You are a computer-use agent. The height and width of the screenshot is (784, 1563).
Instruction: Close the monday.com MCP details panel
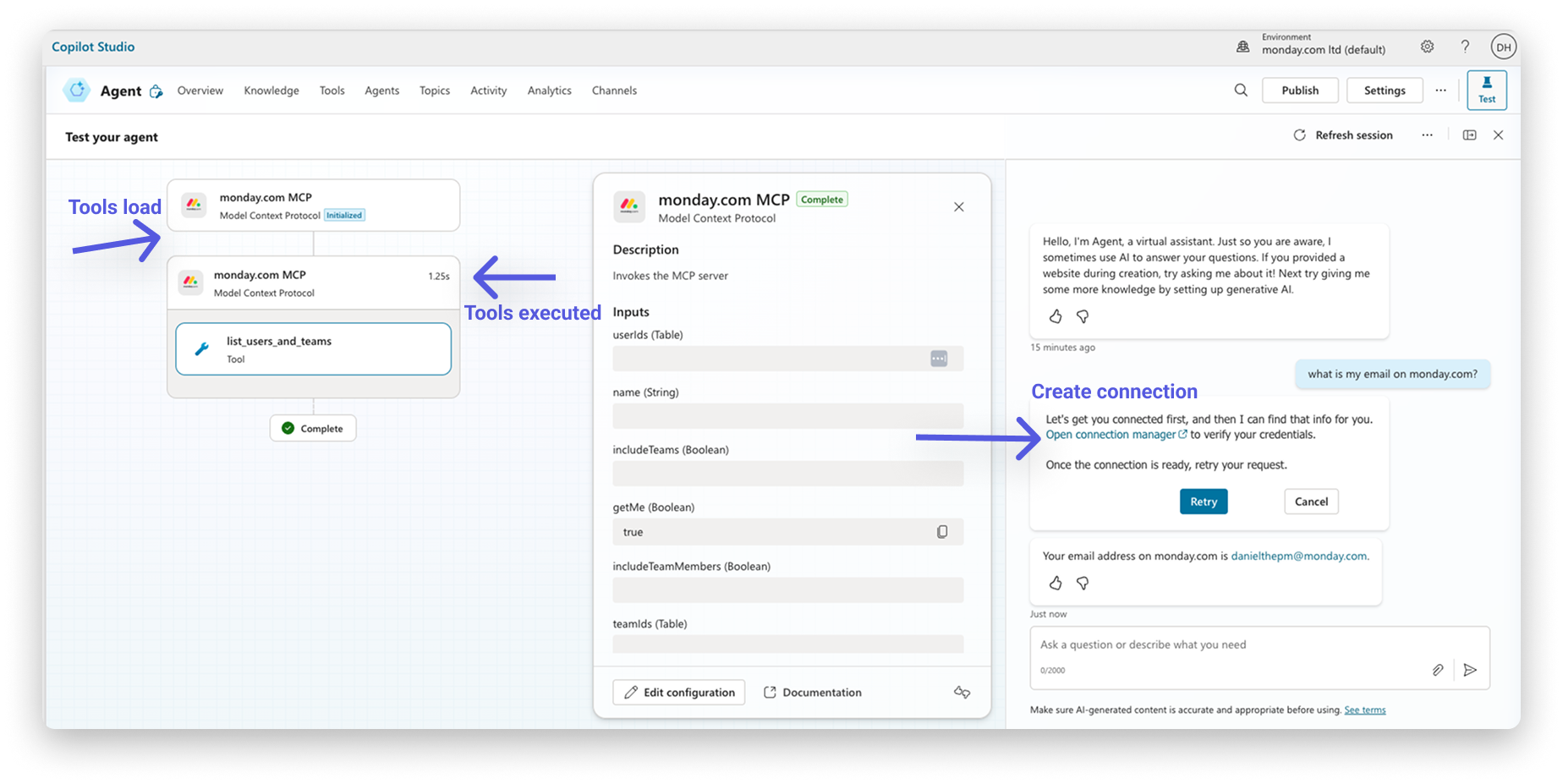click(959, 207)
